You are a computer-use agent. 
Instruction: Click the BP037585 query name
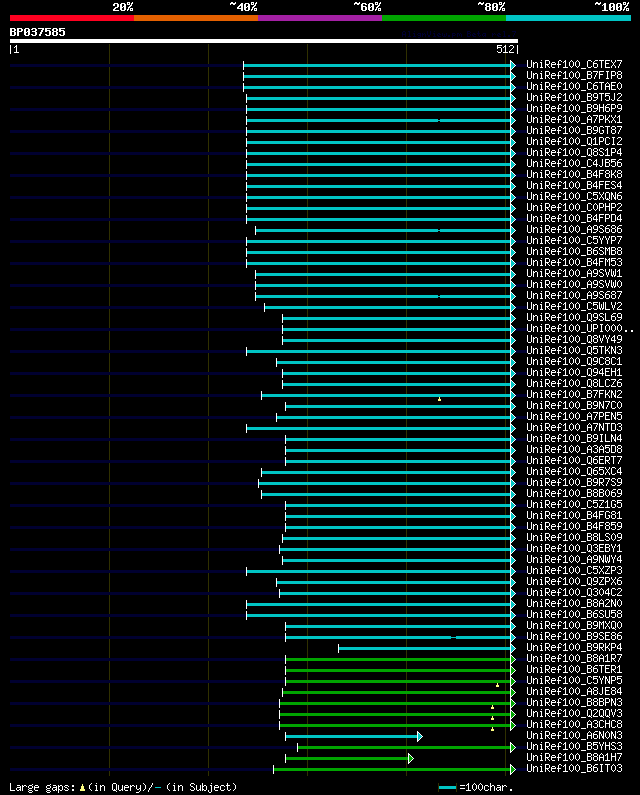[x=38, y=32]
